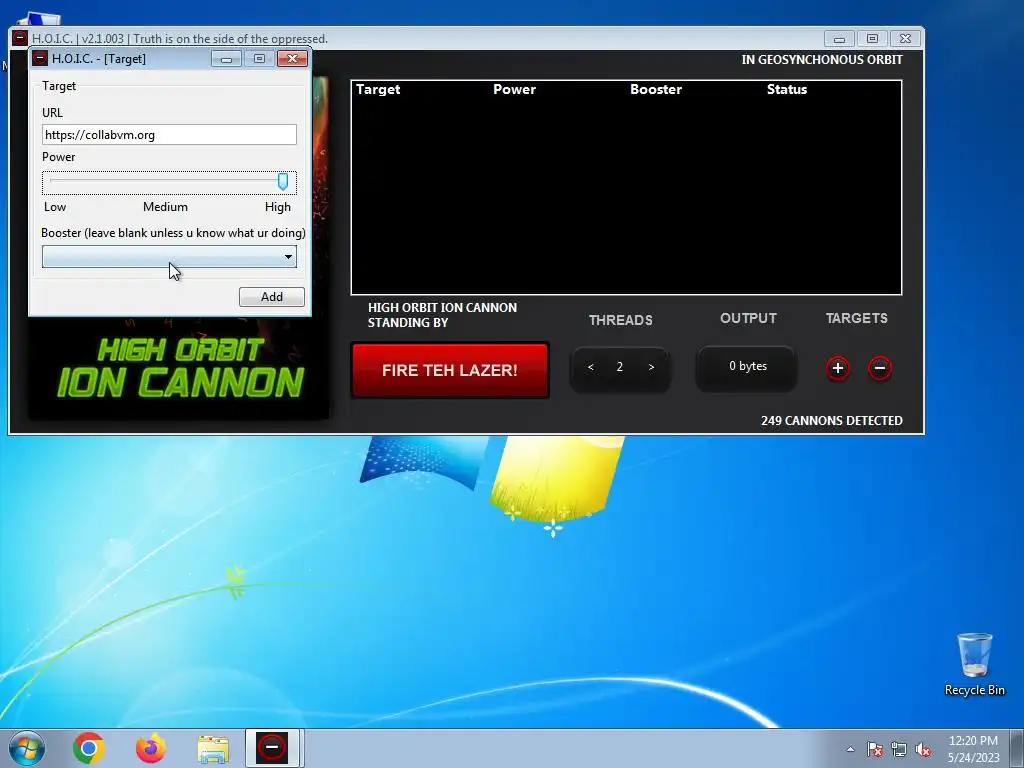1024x768 pixels.
Task: Click the Power slider handle
Action: 283,182
